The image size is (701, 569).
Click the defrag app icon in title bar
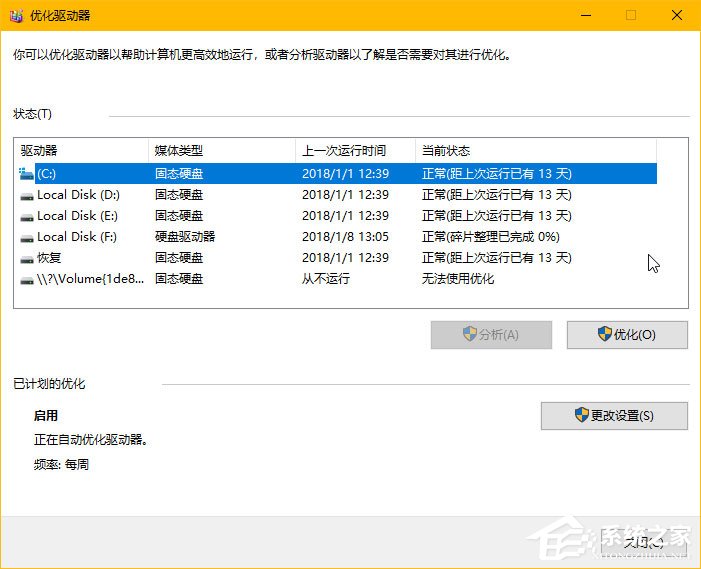click(x=16, y=16)
